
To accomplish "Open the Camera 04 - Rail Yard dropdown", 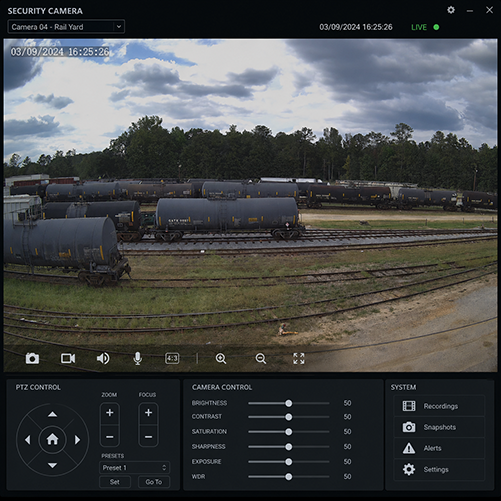I will 66,27.
